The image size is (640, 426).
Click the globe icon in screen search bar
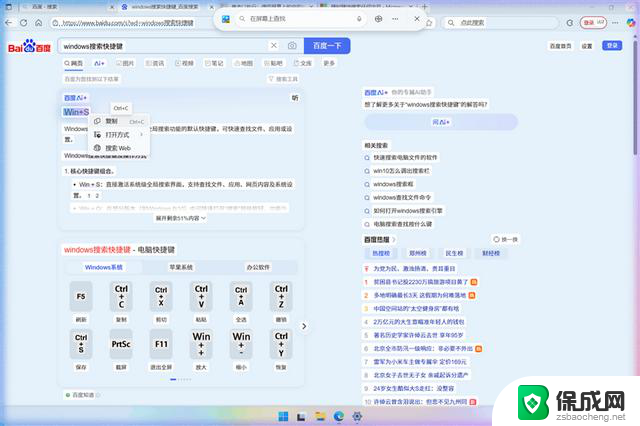coord(378,19)
